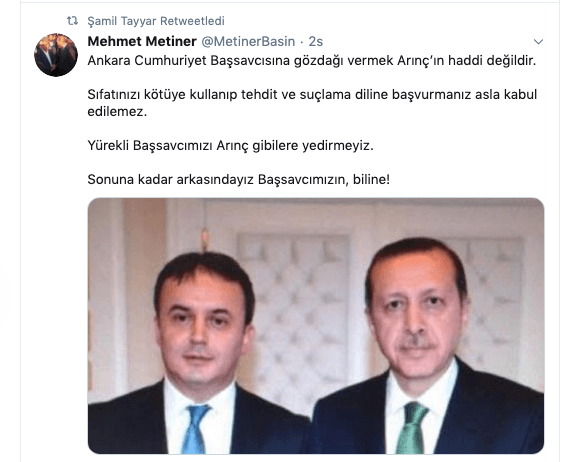The image size is (576, 462).
Task: Click the line "Yürekli Başsavcımızı Arınç gibilere yedirmeyiz."
Action: tap(230, 145)
